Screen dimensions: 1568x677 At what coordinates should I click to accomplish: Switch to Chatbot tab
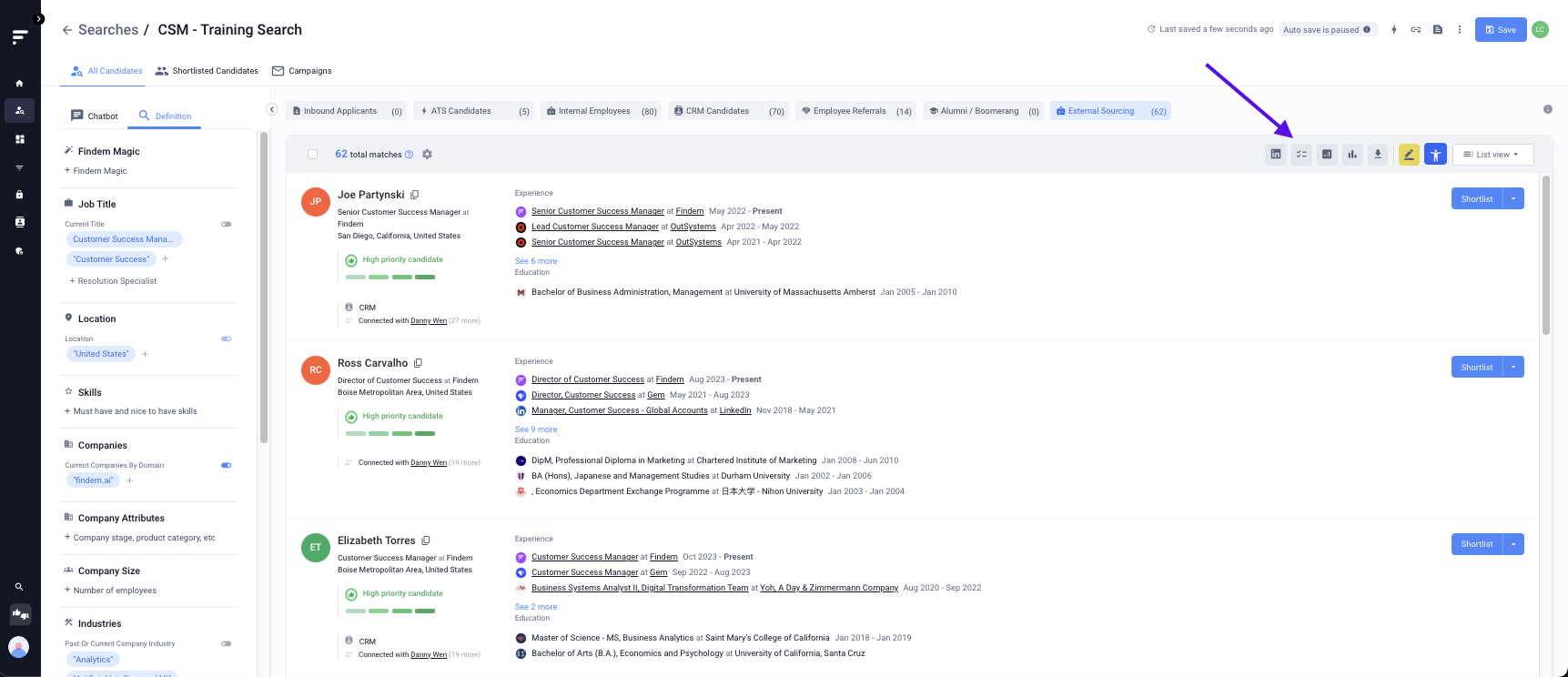[x=95, y=116]
